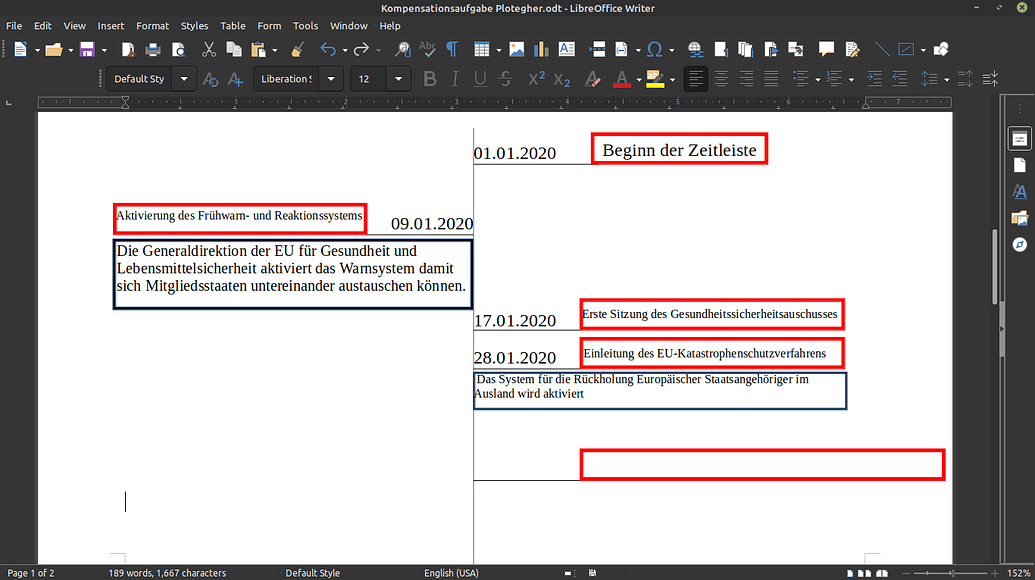Open the Insert Special Character tool
Viewport: 1035px width, 580px height.
click(x=655, y=48)
